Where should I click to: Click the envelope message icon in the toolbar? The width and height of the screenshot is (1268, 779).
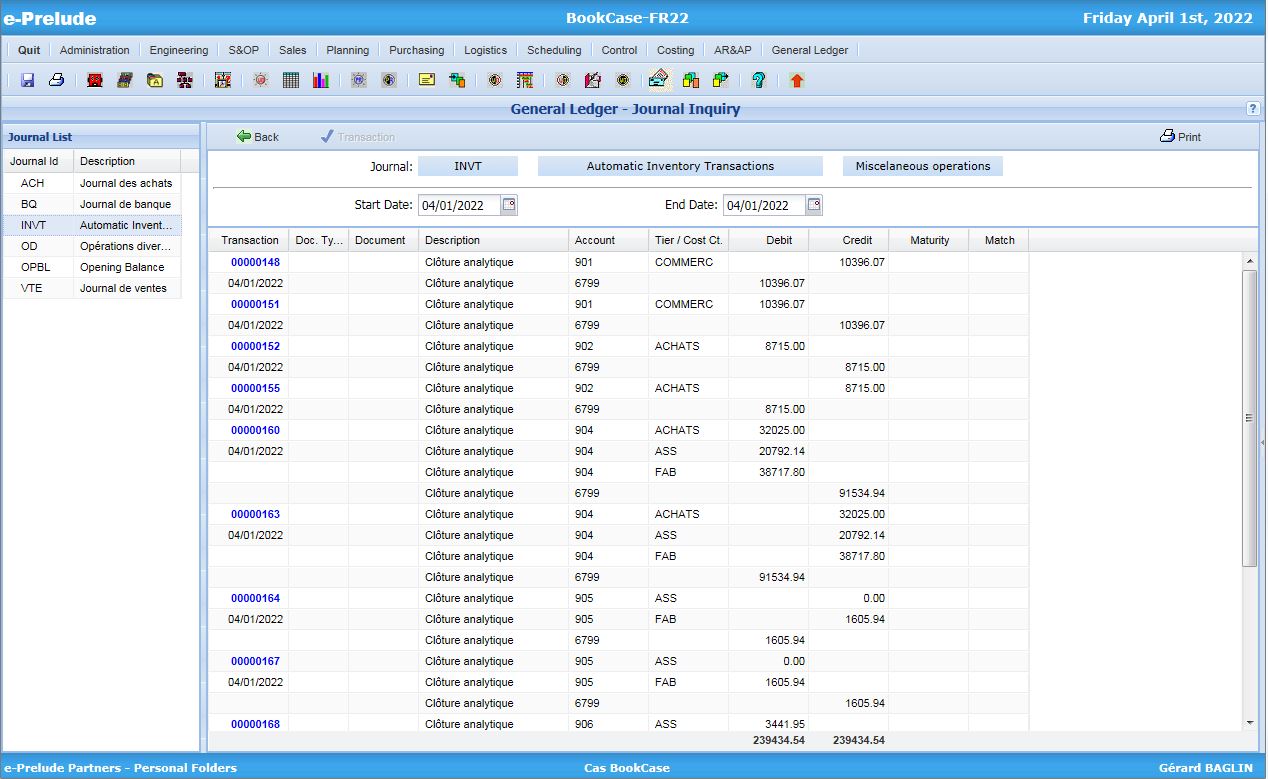[427, 79]
